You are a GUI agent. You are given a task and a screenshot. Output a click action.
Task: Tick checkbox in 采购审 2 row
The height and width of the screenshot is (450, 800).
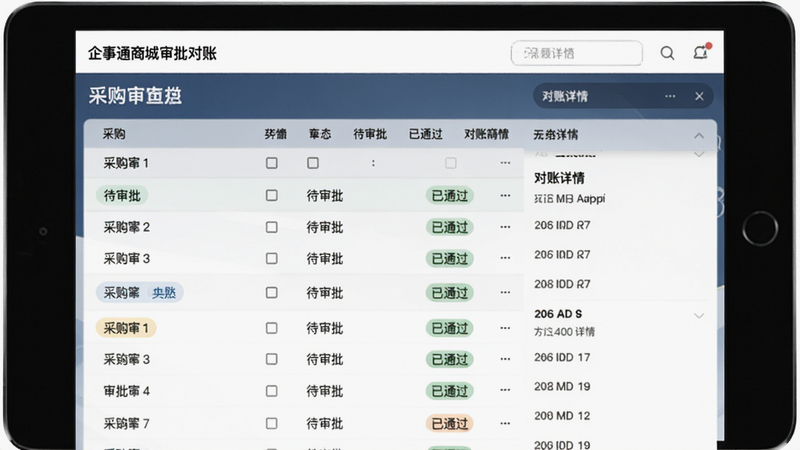272,227
